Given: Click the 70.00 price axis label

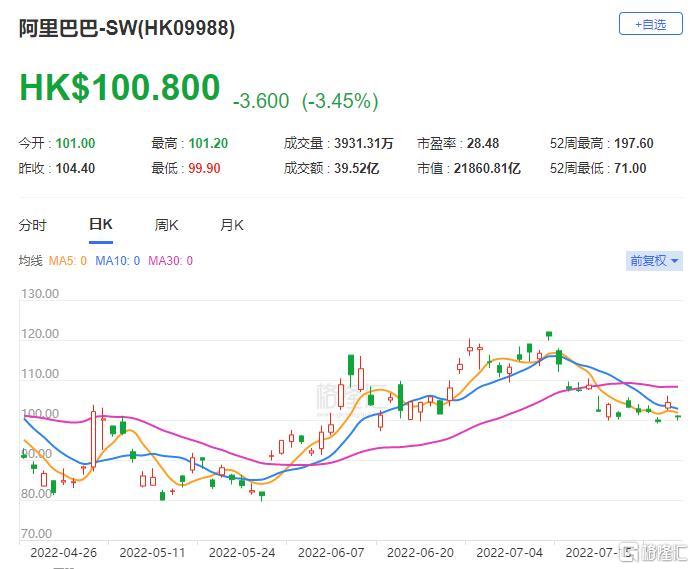Looking at the screenshot, I should [x=36, y=533].
